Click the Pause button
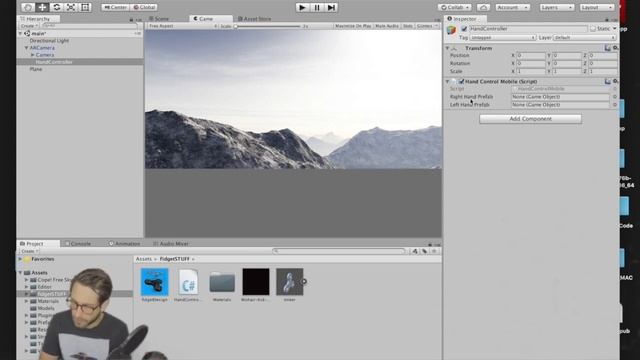The height and width of the screenshot is (360, 640). [317, 7]
